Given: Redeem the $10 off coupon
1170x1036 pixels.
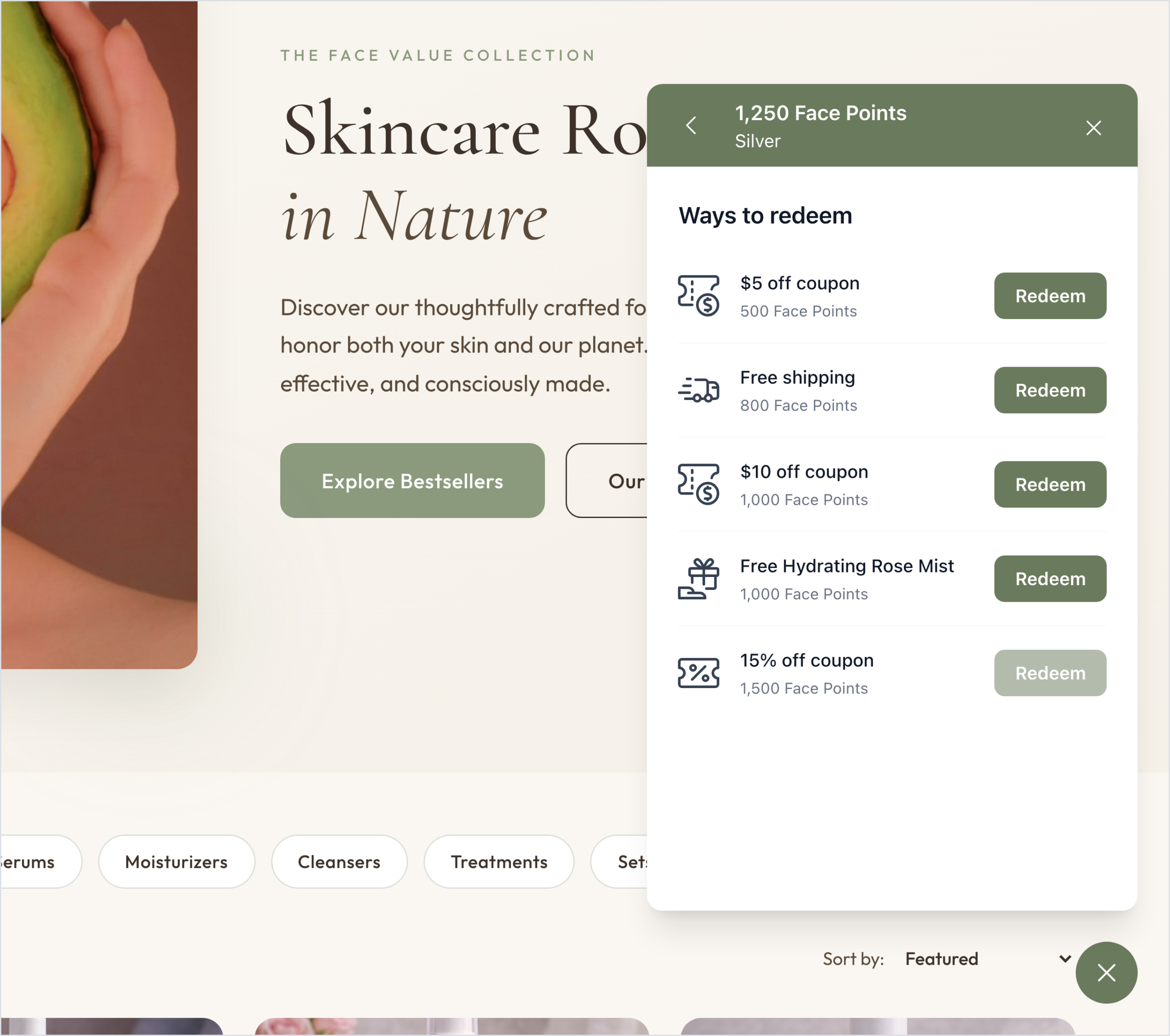Looking at the screenshot, I should pos(1050,485).
